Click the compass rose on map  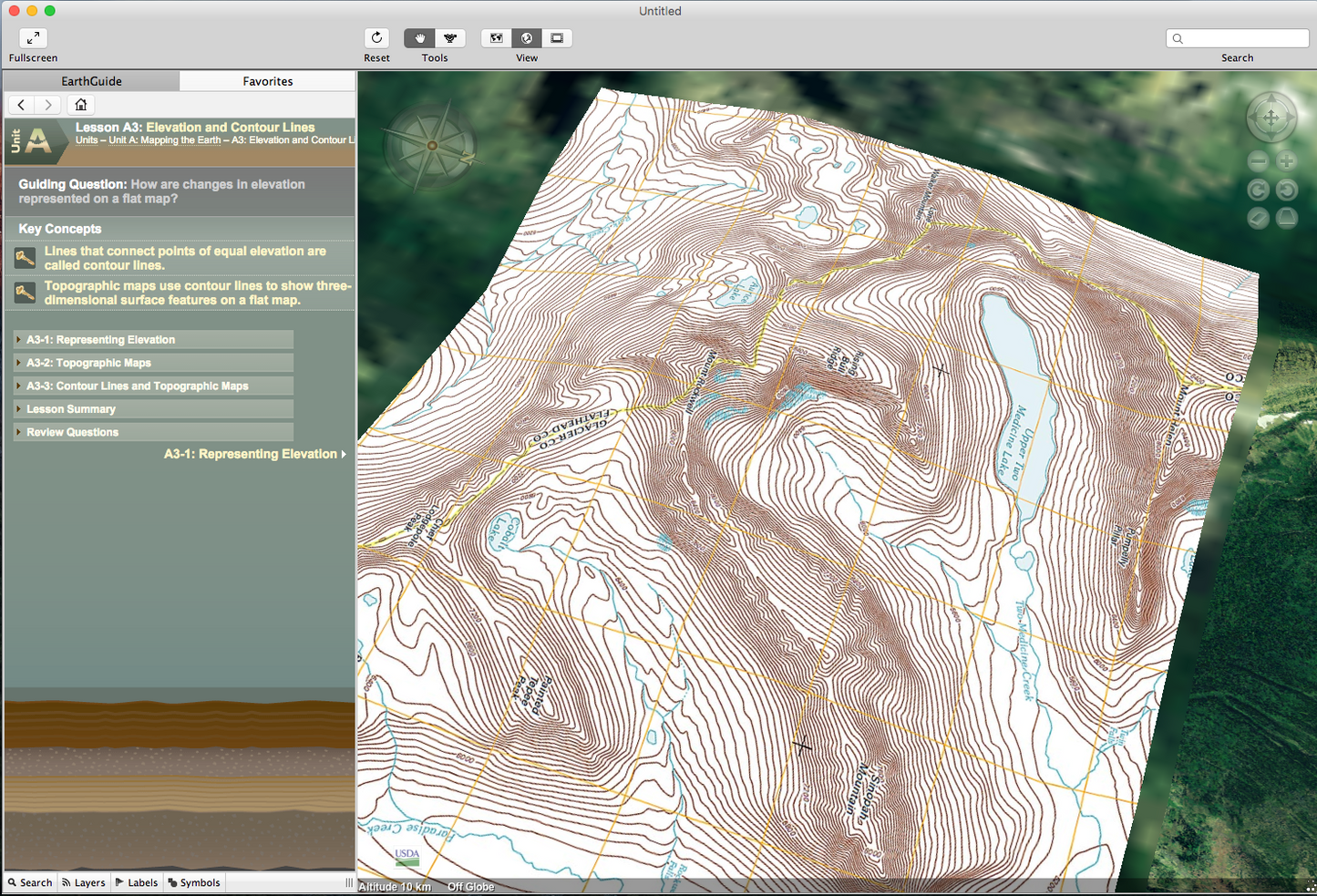coord(432,145)
